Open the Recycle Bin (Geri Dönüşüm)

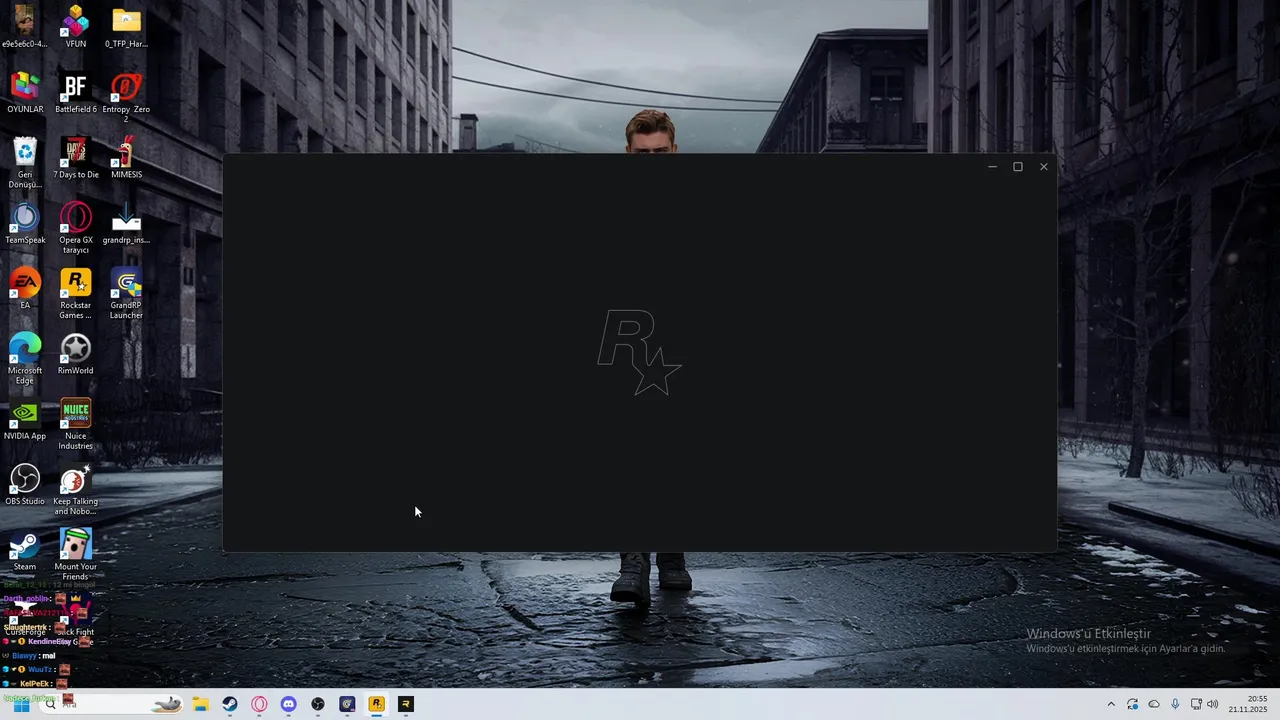[x=25, y=162]
